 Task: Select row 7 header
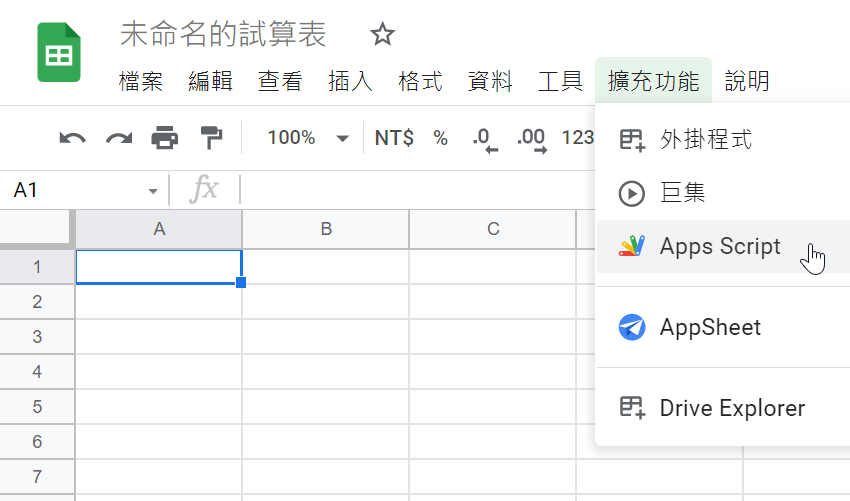pyautogui.click(x=37, y=477)
